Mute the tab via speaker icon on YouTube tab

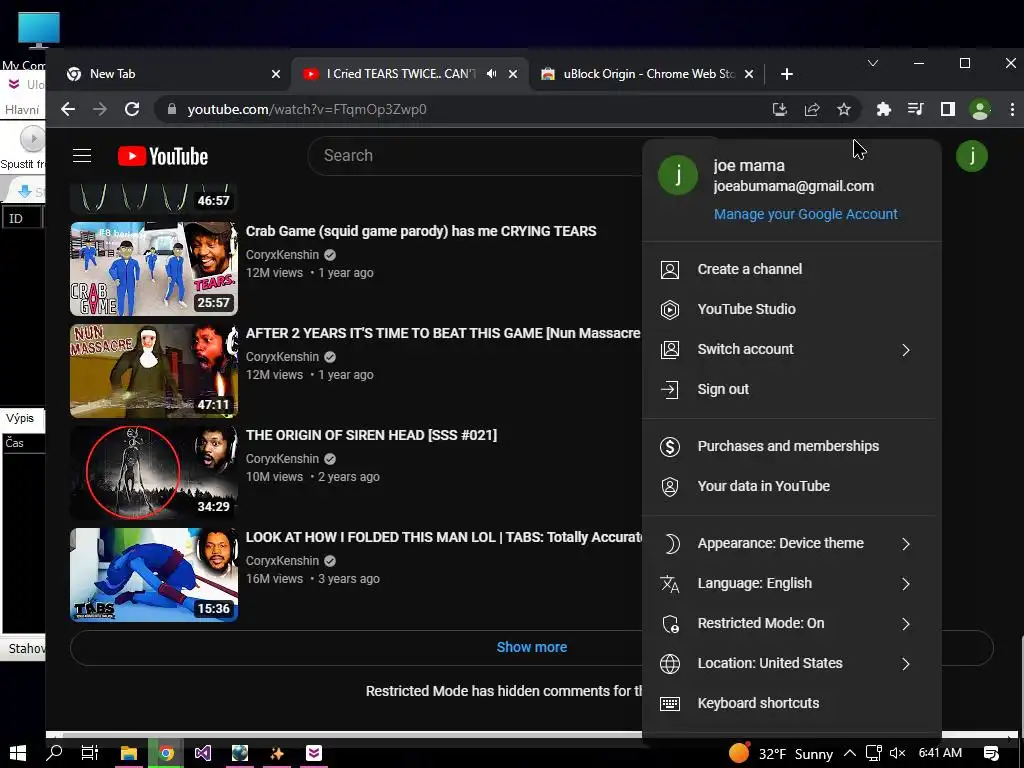coord(491,74)
